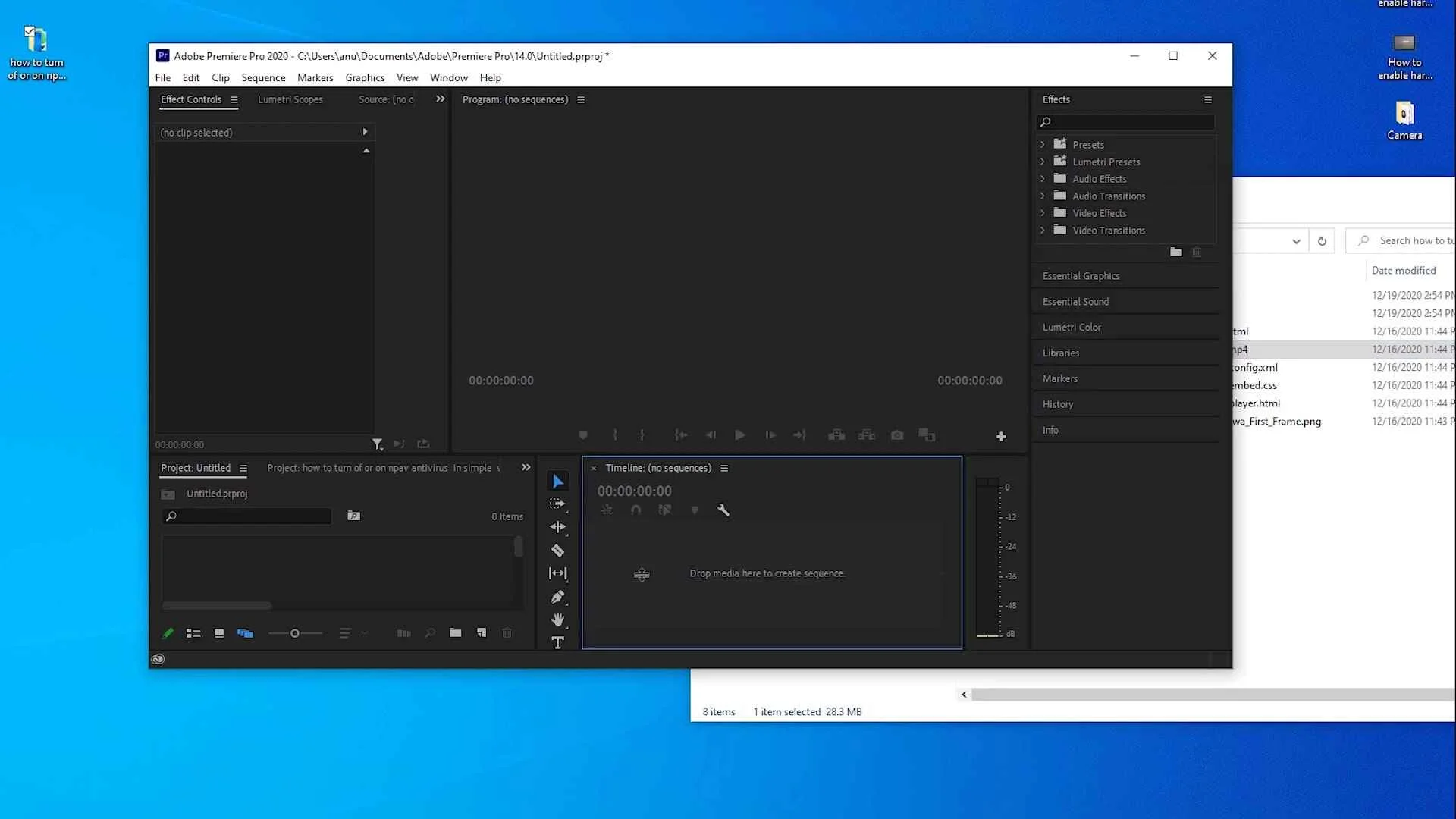
Task: Click the Effects panel search field
Action: [x=1125, y=122]
